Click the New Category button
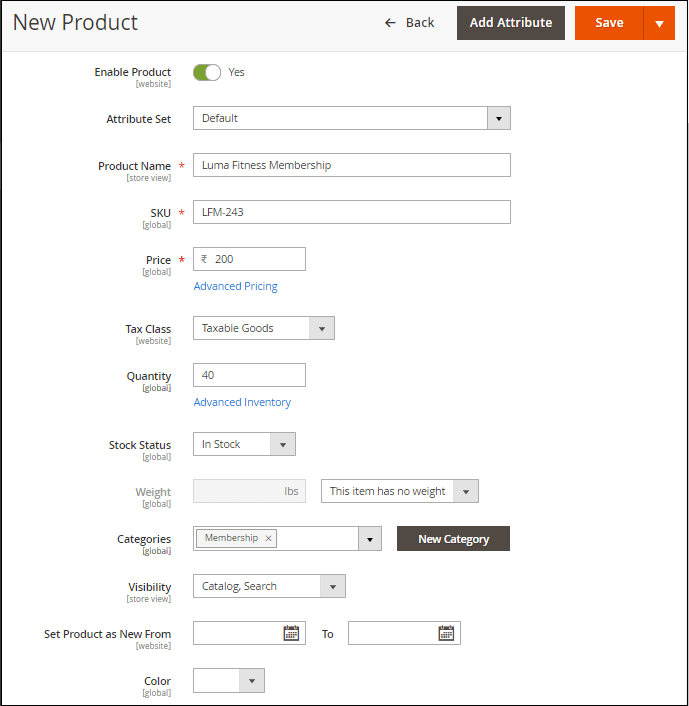 tap(453, 539)
